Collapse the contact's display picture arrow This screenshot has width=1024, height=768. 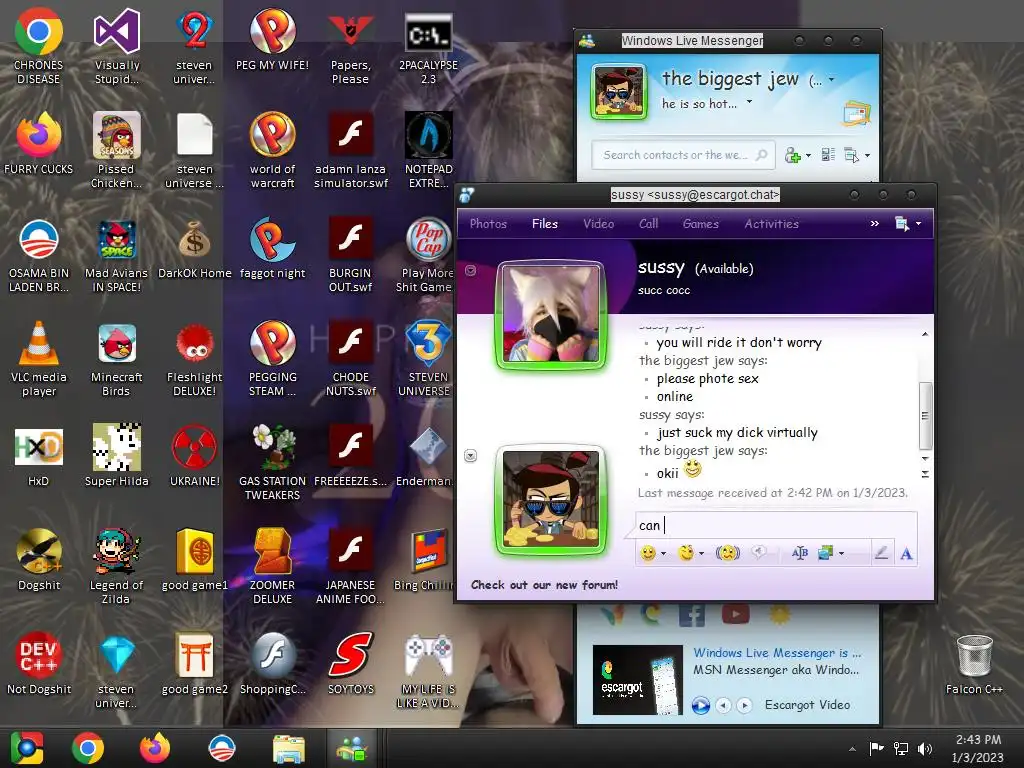click(470, 270)
